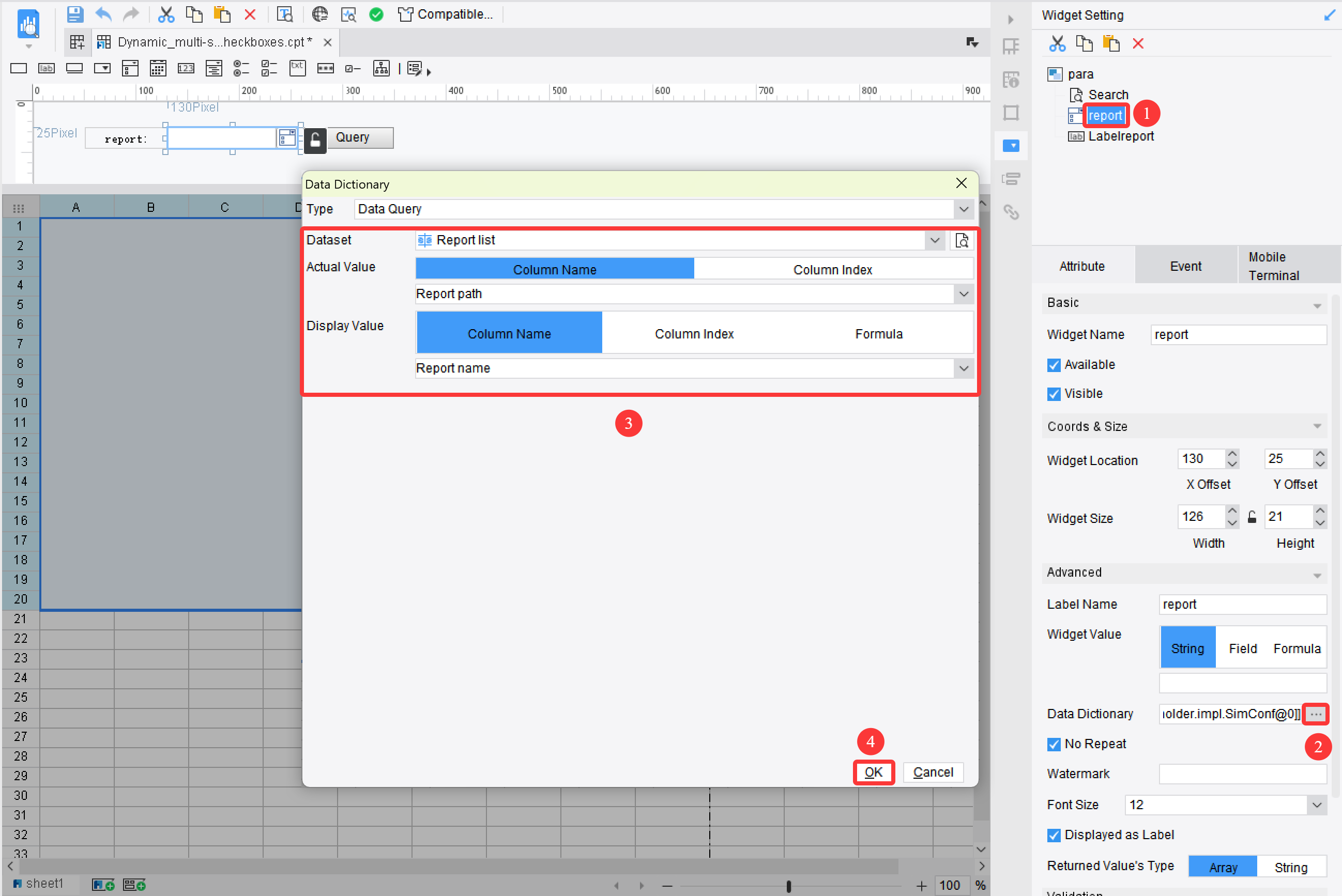Click Cancel in the Data Dictionary dialog
Screen dimensions: 1342x896
(x=933, y=773)
